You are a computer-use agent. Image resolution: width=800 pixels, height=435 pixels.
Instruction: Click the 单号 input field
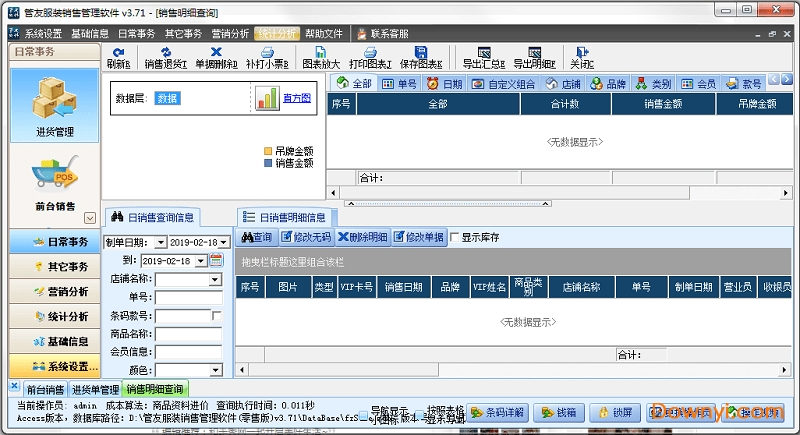(188, 297)
